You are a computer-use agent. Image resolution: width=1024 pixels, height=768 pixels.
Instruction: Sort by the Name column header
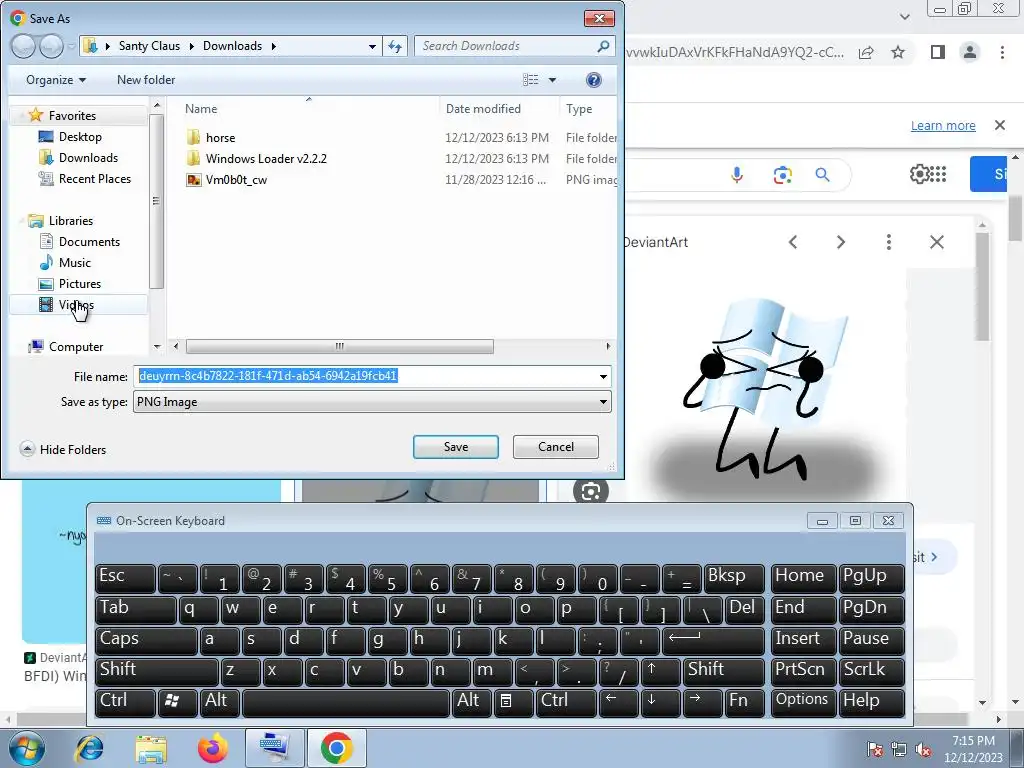201,108
